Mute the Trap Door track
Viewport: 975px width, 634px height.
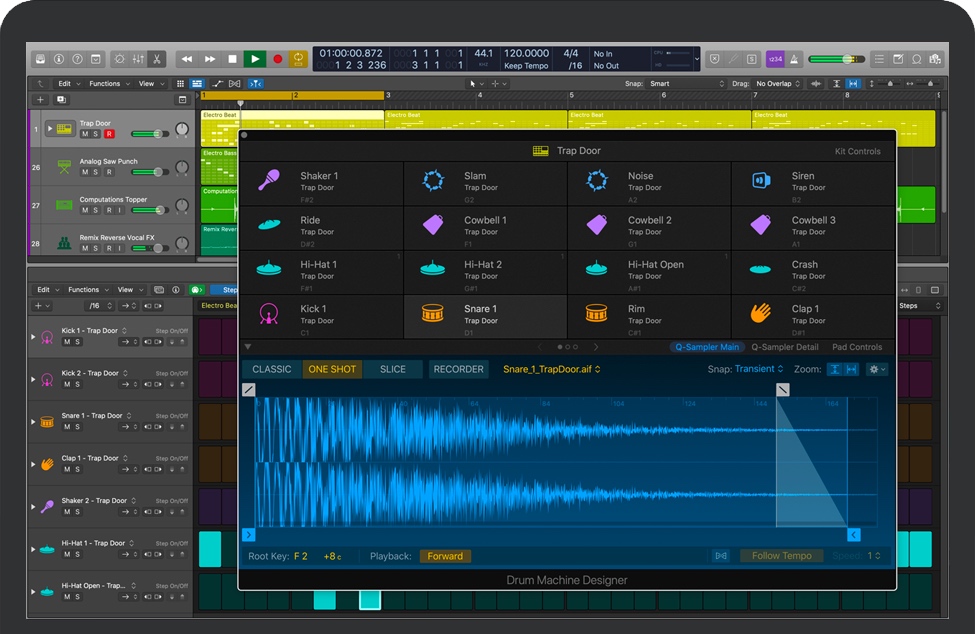[x=85, y=134]
